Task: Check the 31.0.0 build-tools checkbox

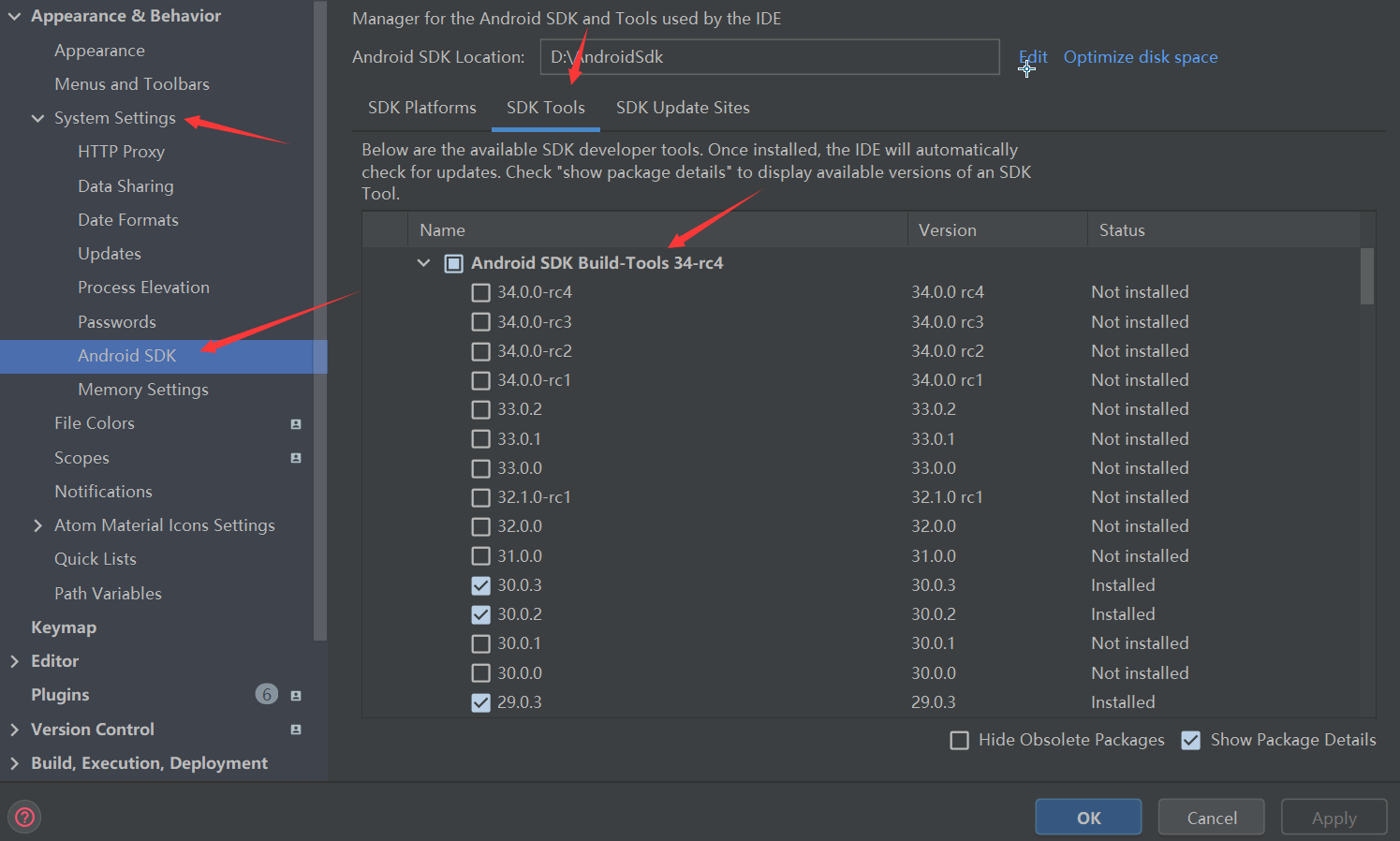Action: 480,556
